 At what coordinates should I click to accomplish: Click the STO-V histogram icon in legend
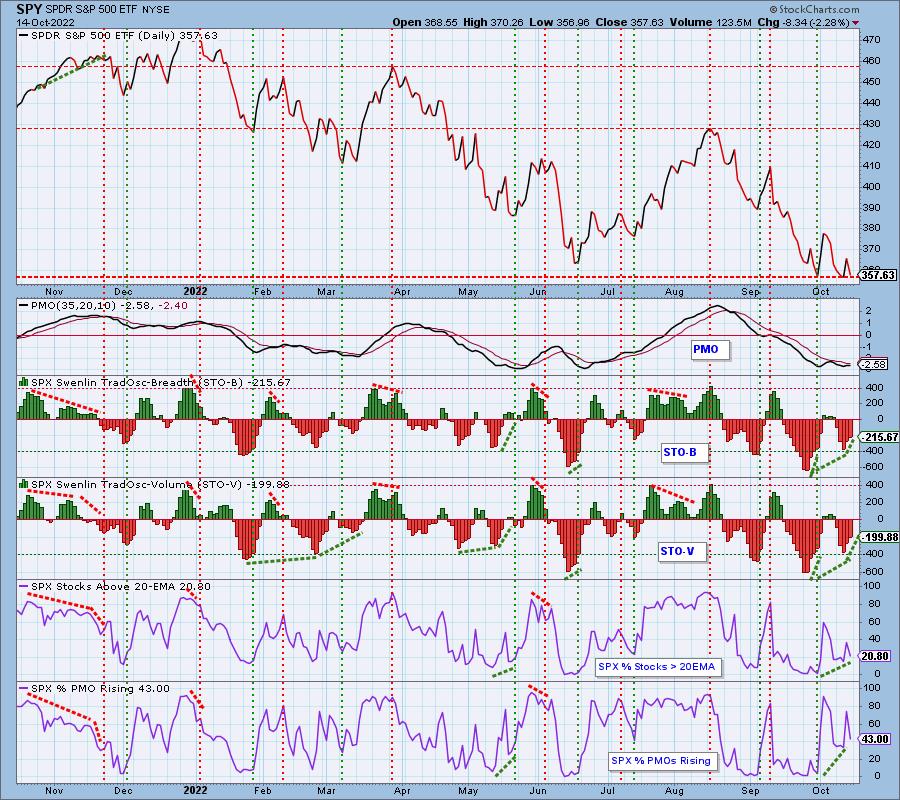point(24,484)
